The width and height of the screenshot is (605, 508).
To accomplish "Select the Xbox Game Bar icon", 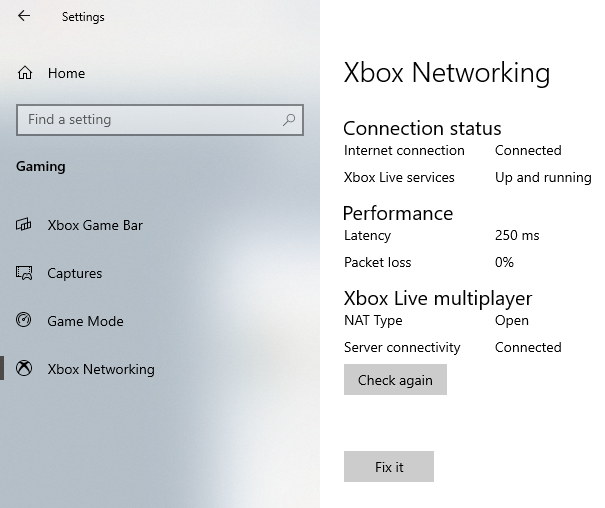I will [24, 224].
